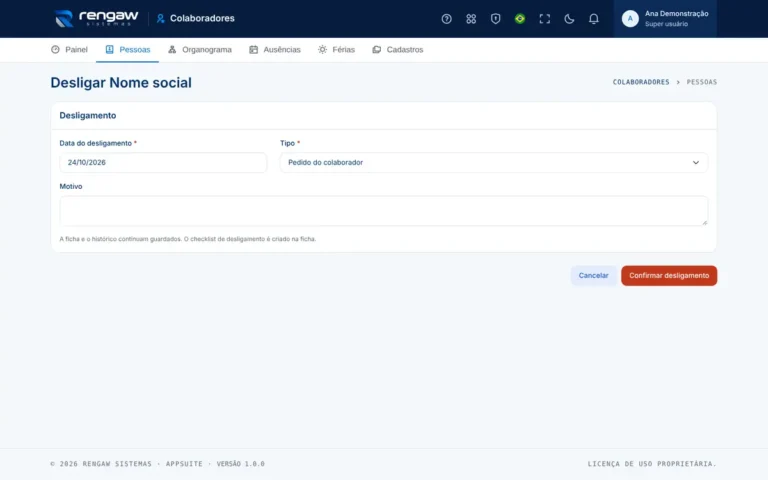Click the Desligamento section title
The image size is (768, 480).
[88, 116]
